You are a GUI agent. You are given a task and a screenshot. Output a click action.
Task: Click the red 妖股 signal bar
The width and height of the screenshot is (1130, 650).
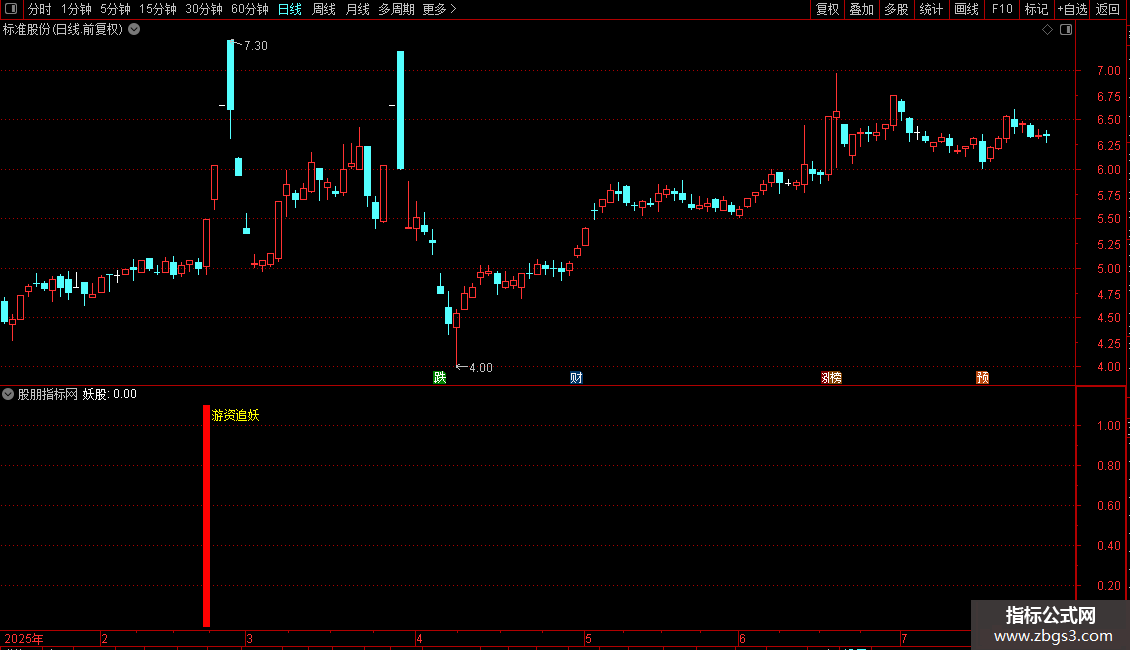206,516
